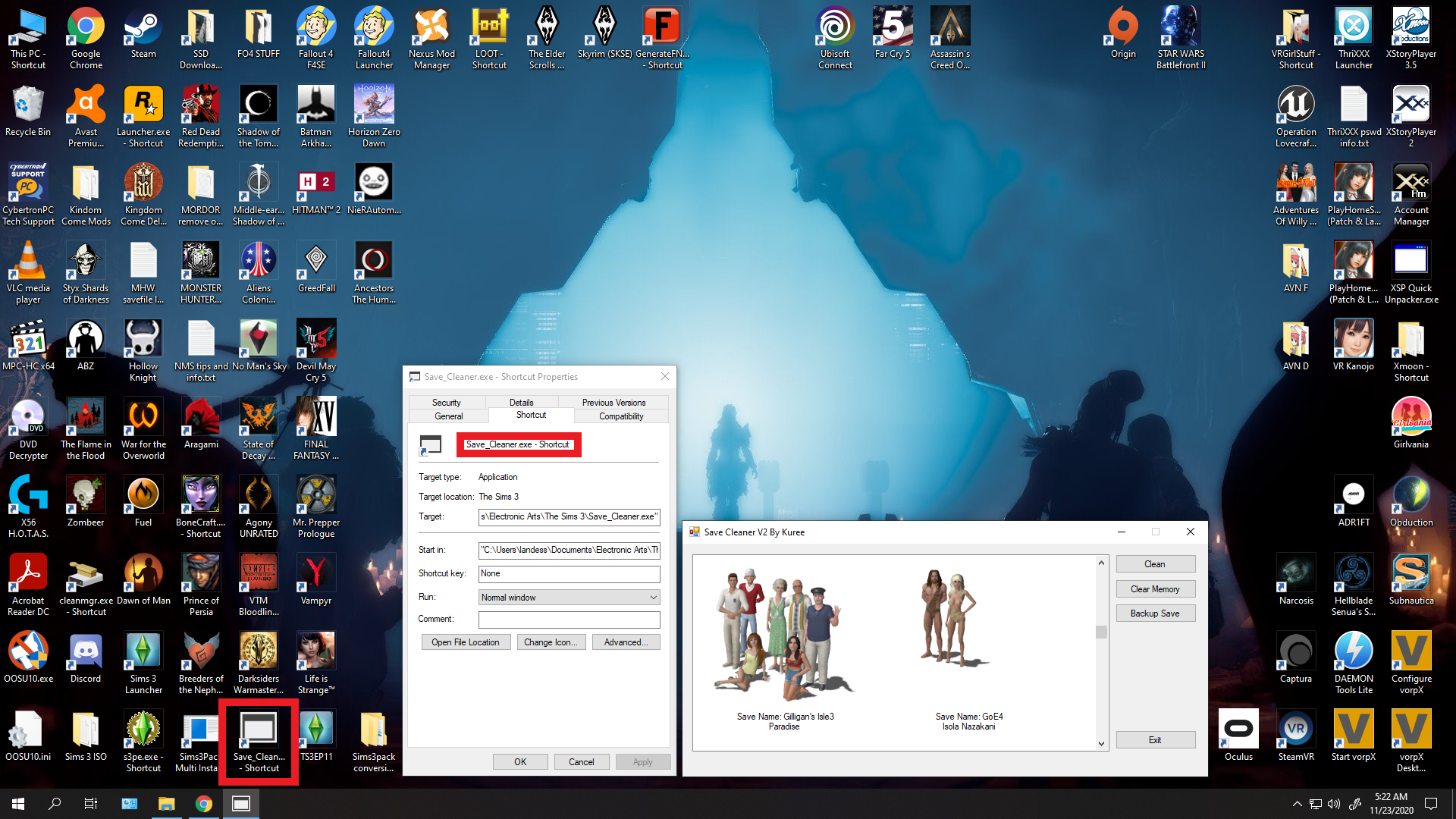Select the Acrobat Reader DC icon
The height and width of the screenshot is (819, 1456).
pos(28,585)
